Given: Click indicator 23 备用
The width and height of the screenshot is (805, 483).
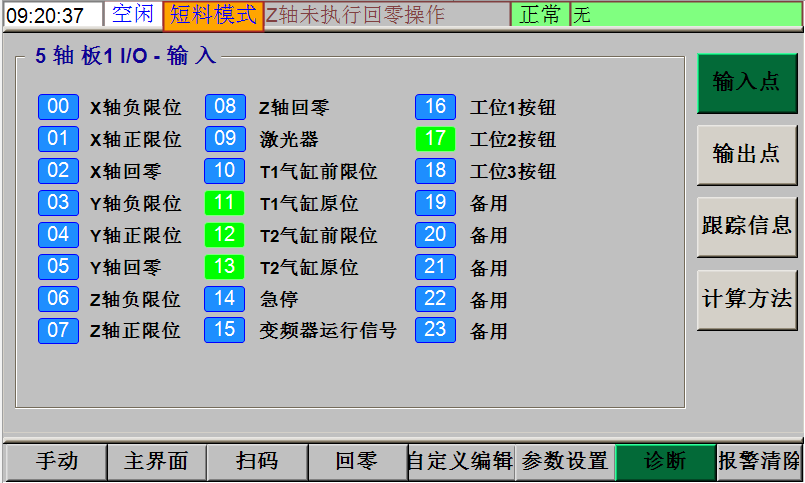Looking at the screenshot, I should [x=435, y=330].
